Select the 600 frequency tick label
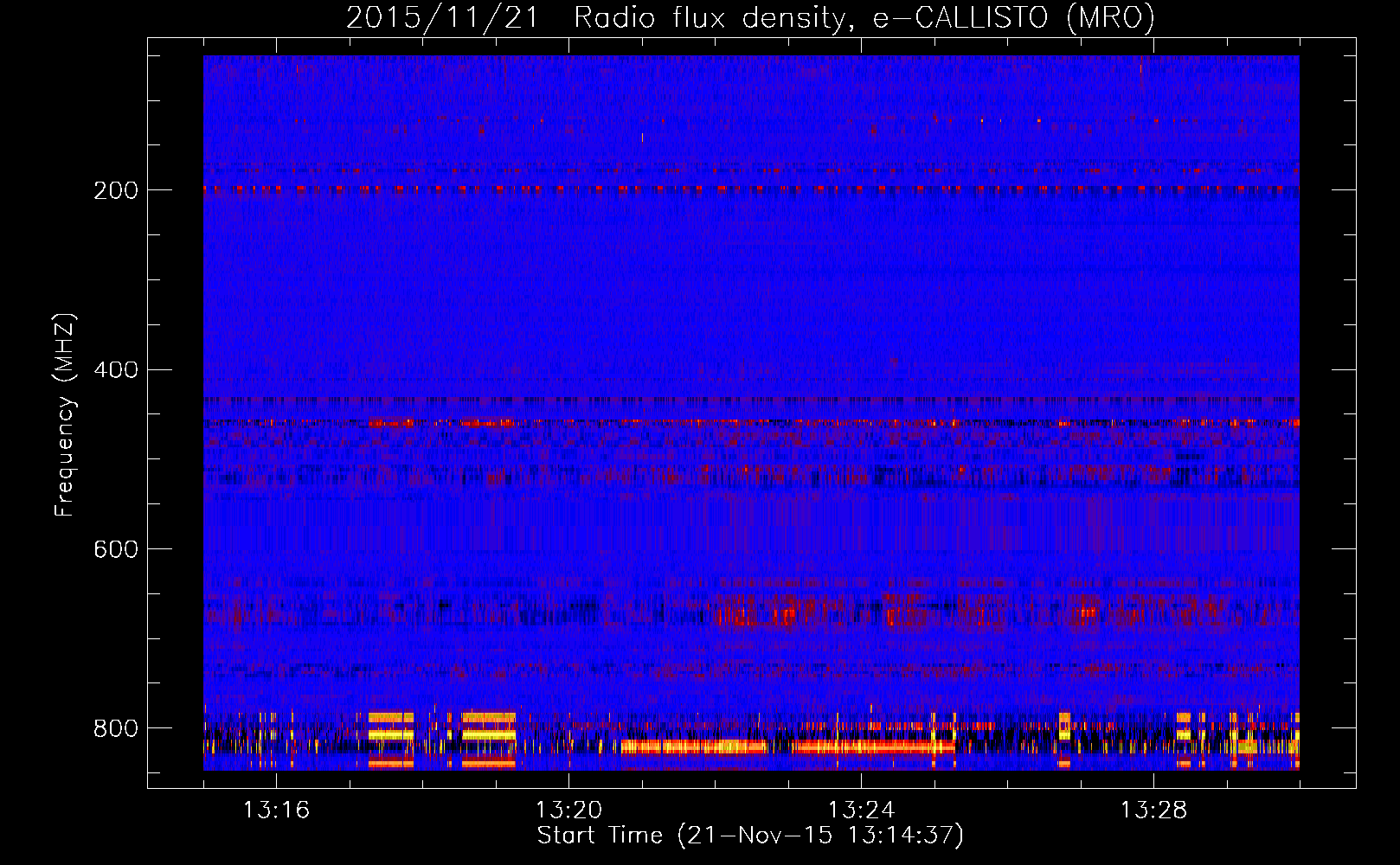This screenshot has height=865, width=1400. (x=116, y=550)
